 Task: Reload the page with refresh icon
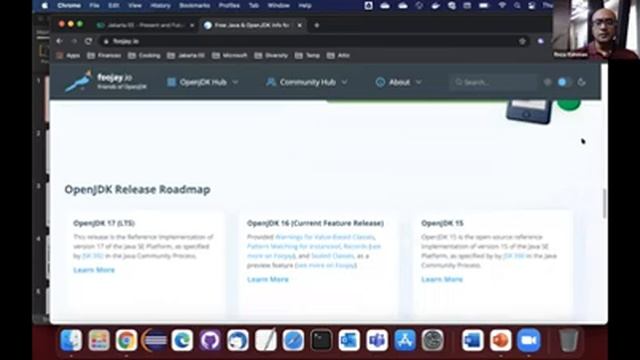[88, 41]
